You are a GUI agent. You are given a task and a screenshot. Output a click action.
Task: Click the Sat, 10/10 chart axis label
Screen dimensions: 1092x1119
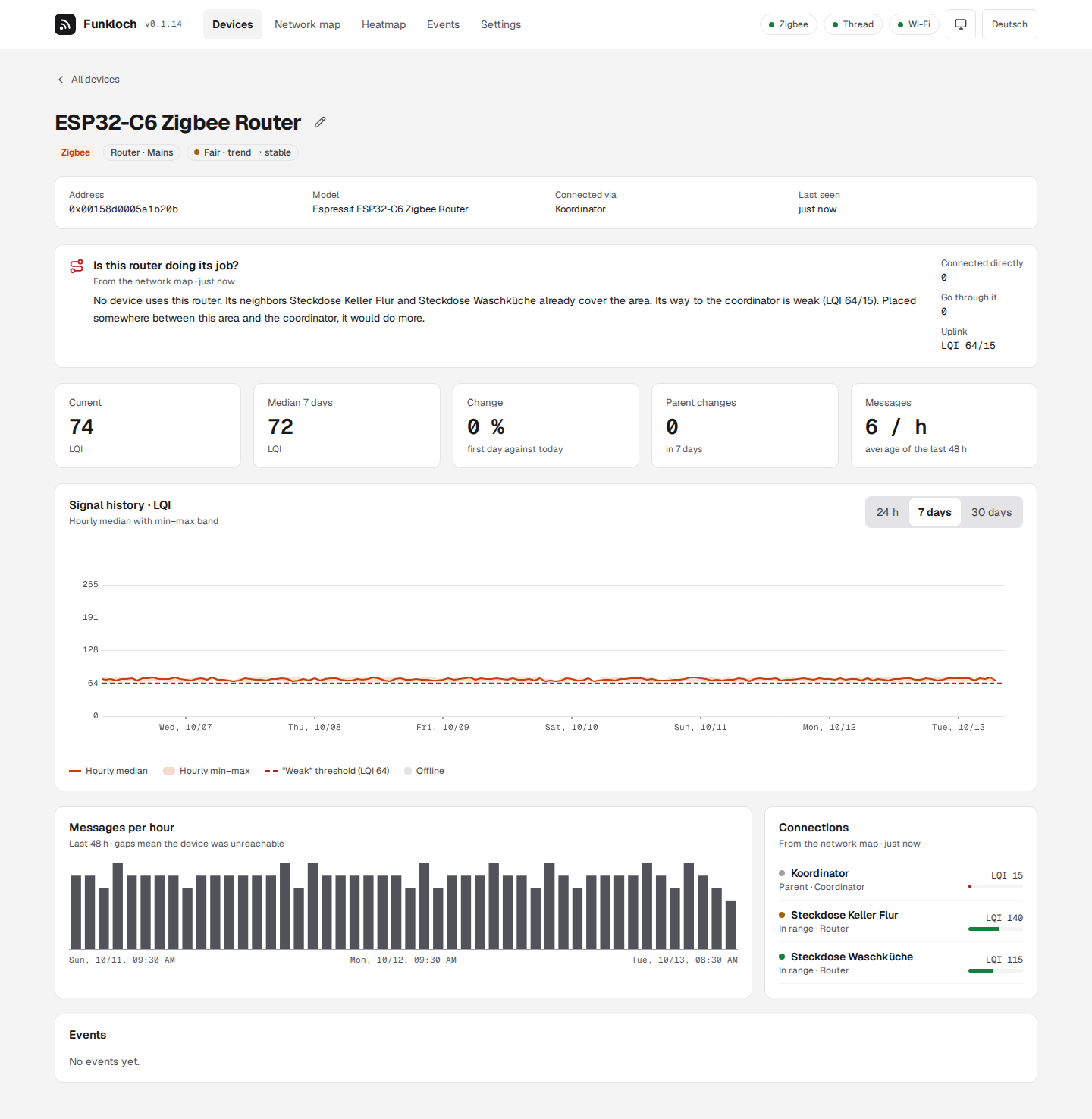pos(572,727)
